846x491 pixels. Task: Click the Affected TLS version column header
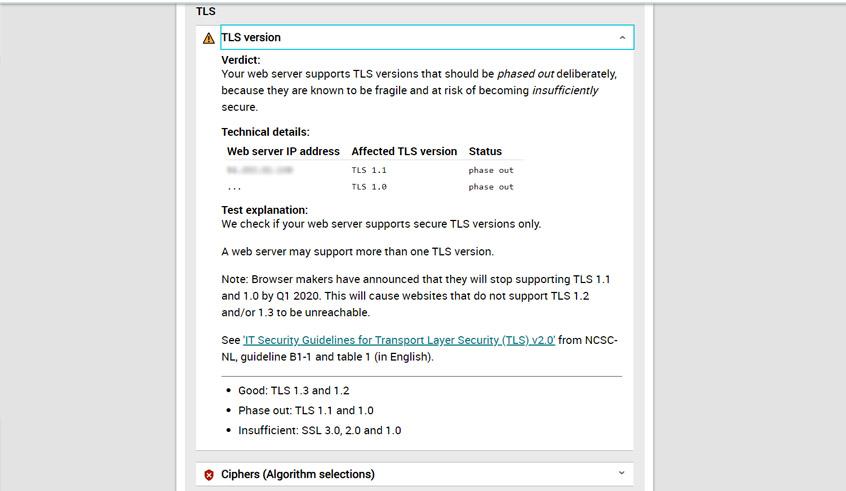[404, 152]
